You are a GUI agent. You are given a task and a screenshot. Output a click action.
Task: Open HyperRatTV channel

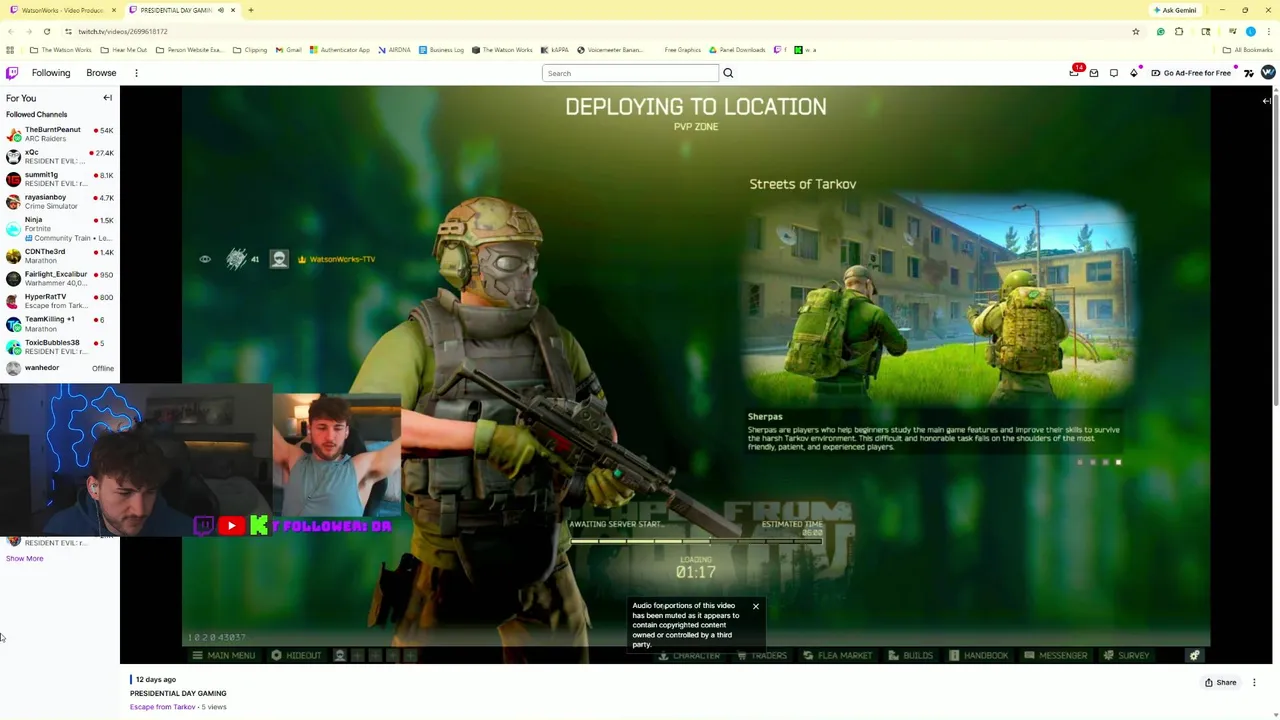(x=60, y=301)
